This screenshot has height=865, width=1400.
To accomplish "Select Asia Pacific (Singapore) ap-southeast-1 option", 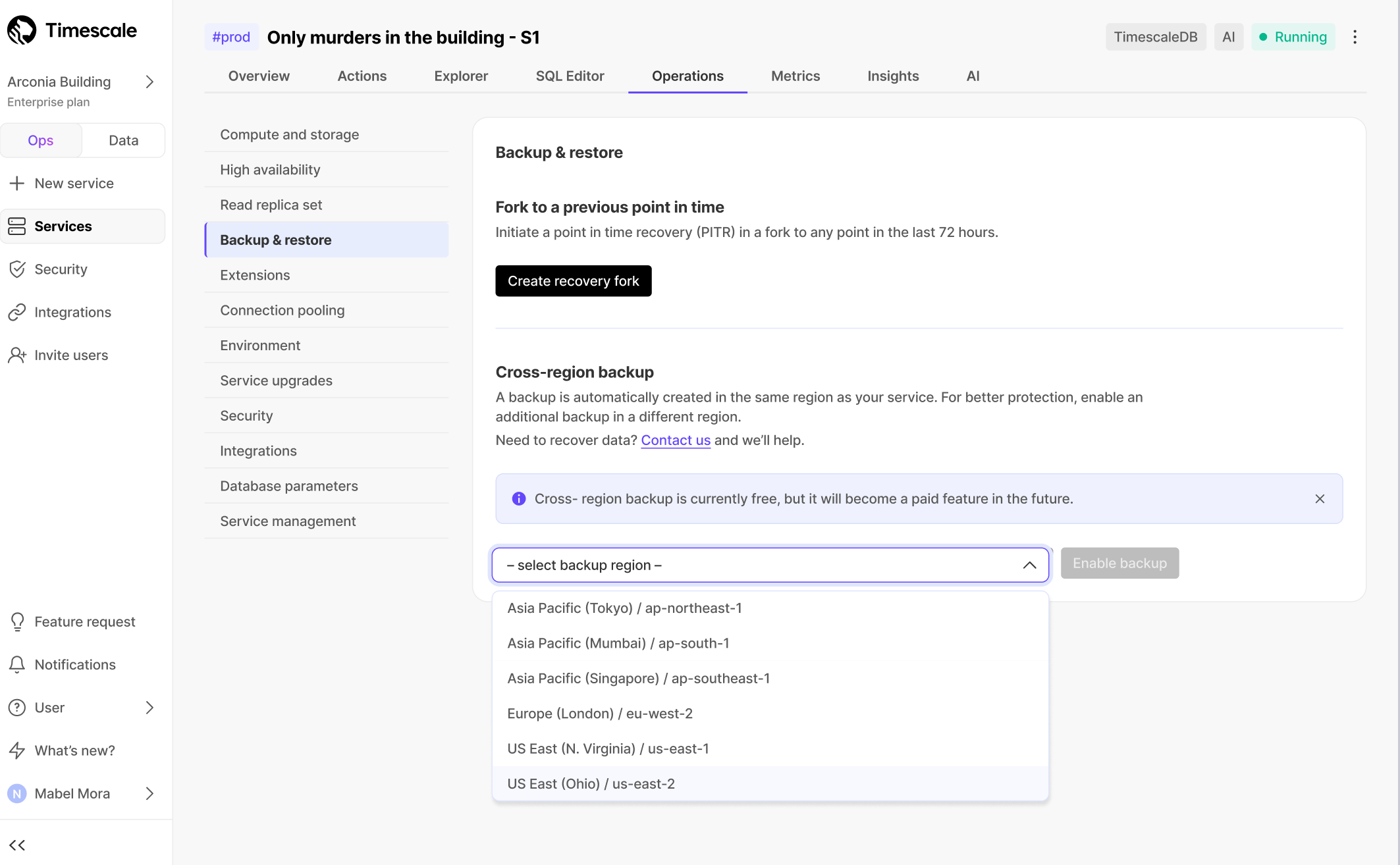I will [x=770, y=678].
